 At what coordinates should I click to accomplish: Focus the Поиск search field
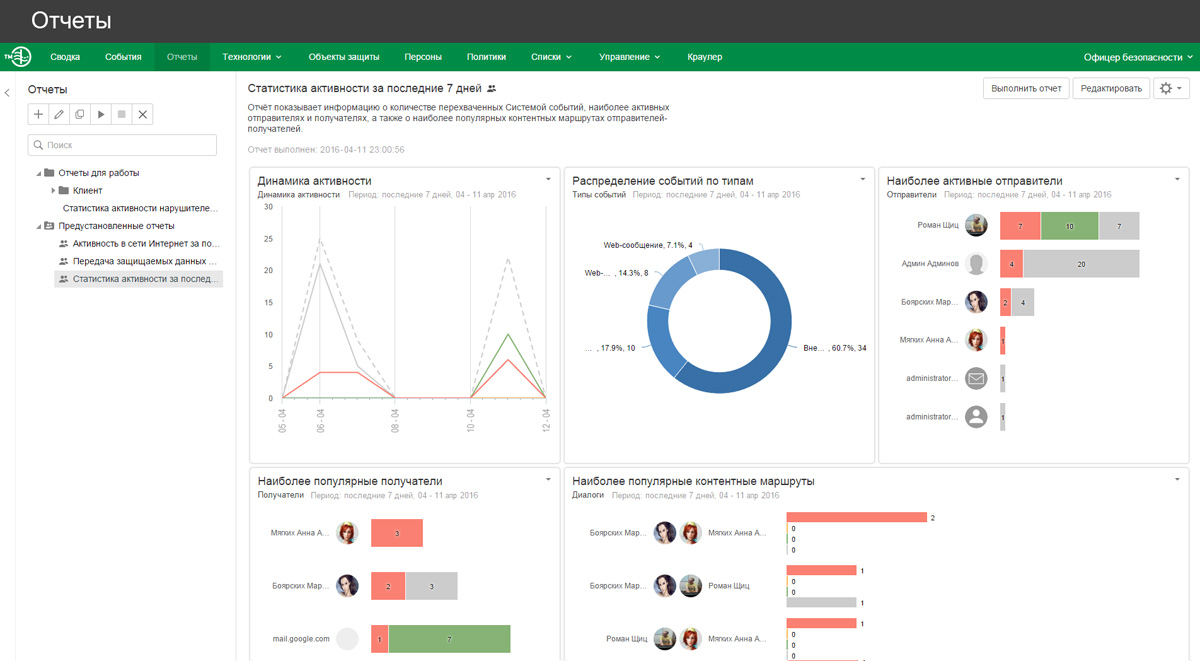(122, 145)
